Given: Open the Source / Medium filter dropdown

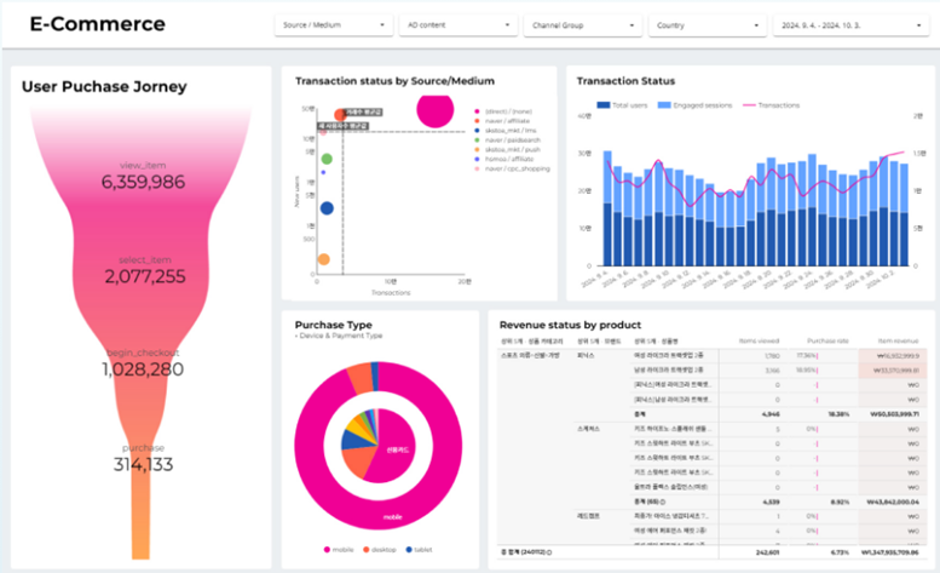Looking at the screenshot, I should point(333,25).
